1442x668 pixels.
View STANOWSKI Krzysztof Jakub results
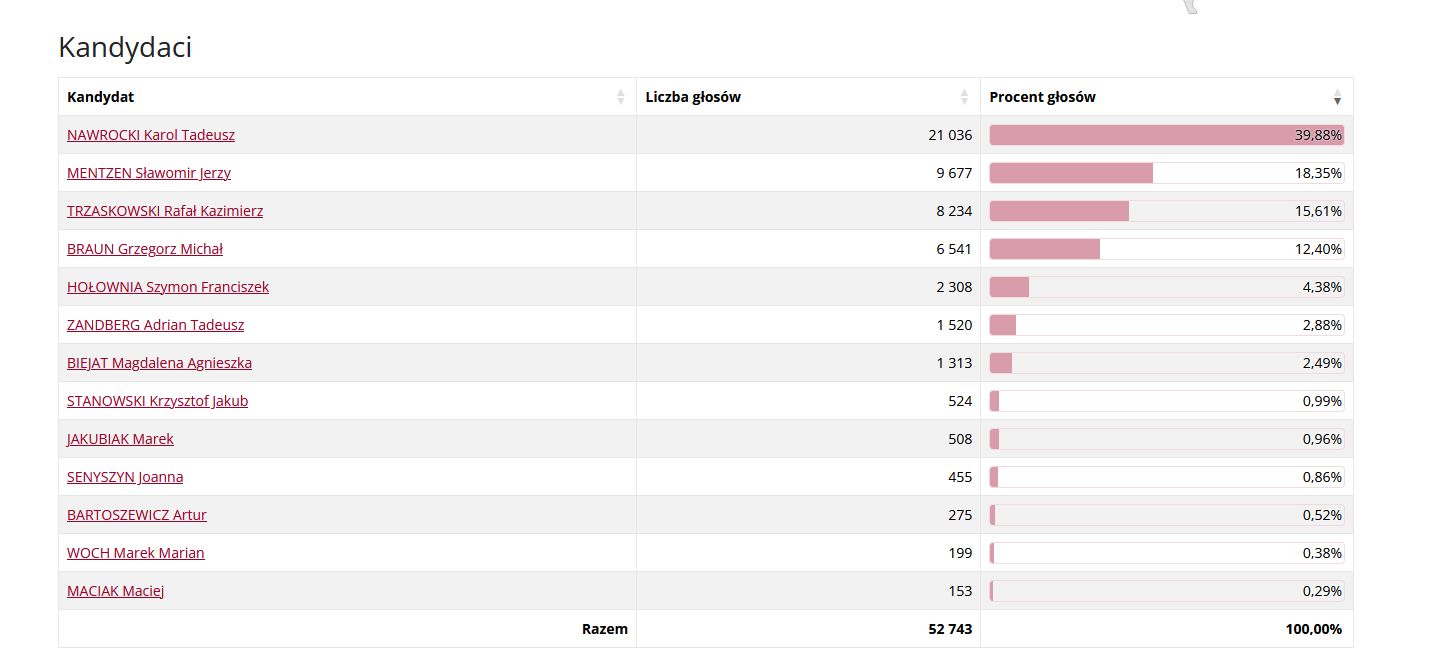(x=157, y=401)
